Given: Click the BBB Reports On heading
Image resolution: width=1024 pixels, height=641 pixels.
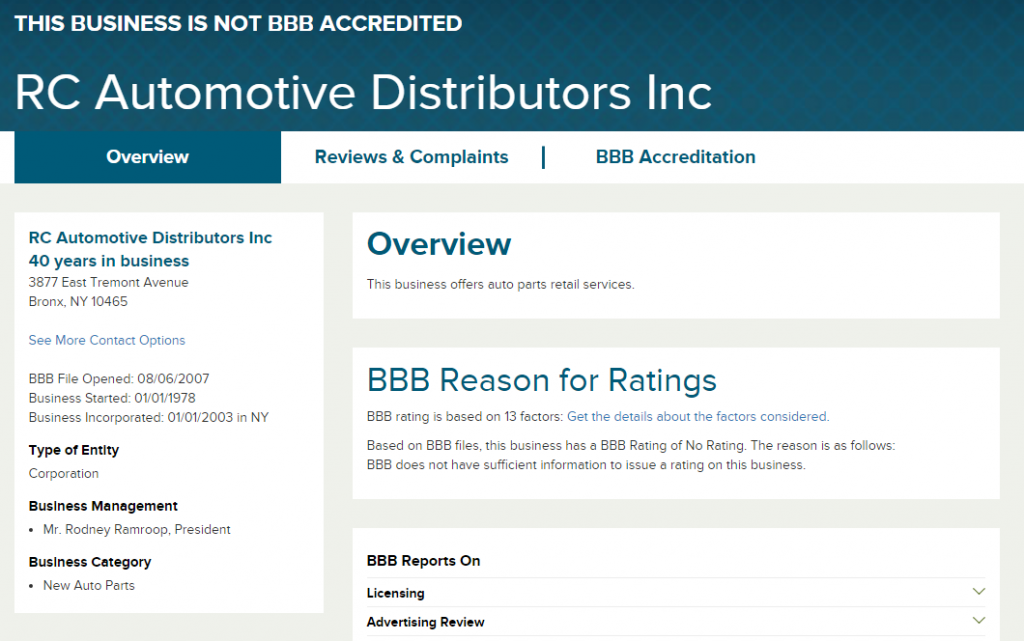Looking at the screenshot, I should 423,561.
